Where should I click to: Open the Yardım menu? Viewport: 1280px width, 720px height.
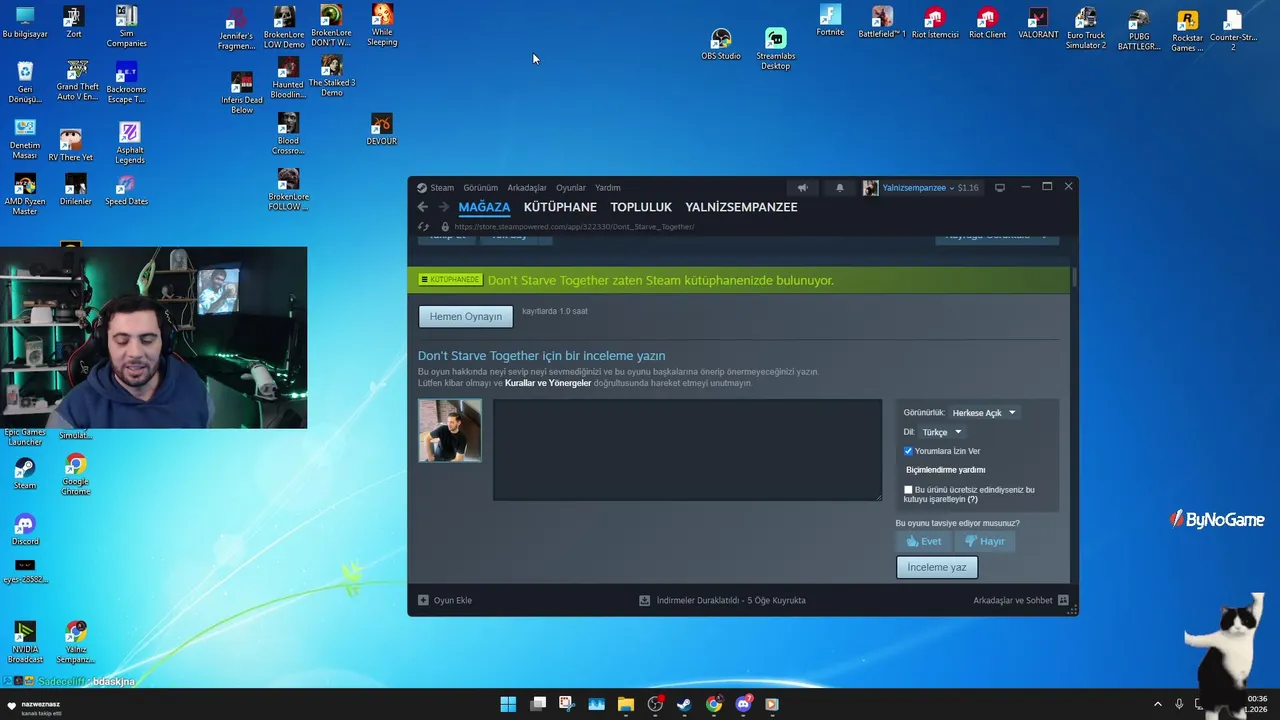click(608, 188)
